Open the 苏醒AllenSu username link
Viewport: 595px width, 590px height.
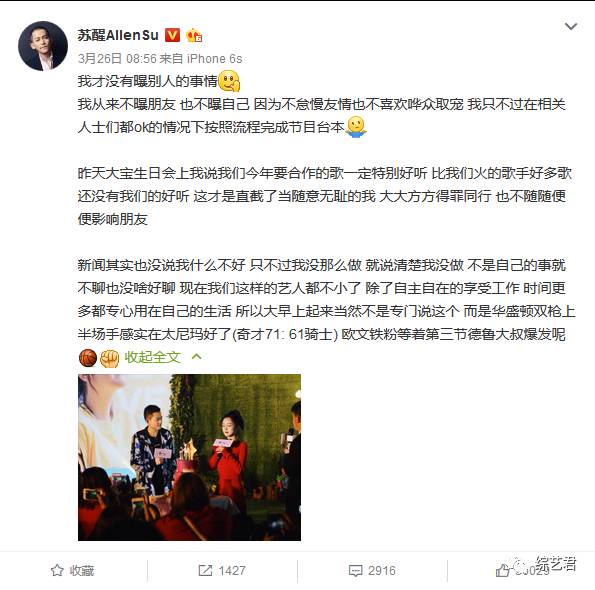pos(118,35)
